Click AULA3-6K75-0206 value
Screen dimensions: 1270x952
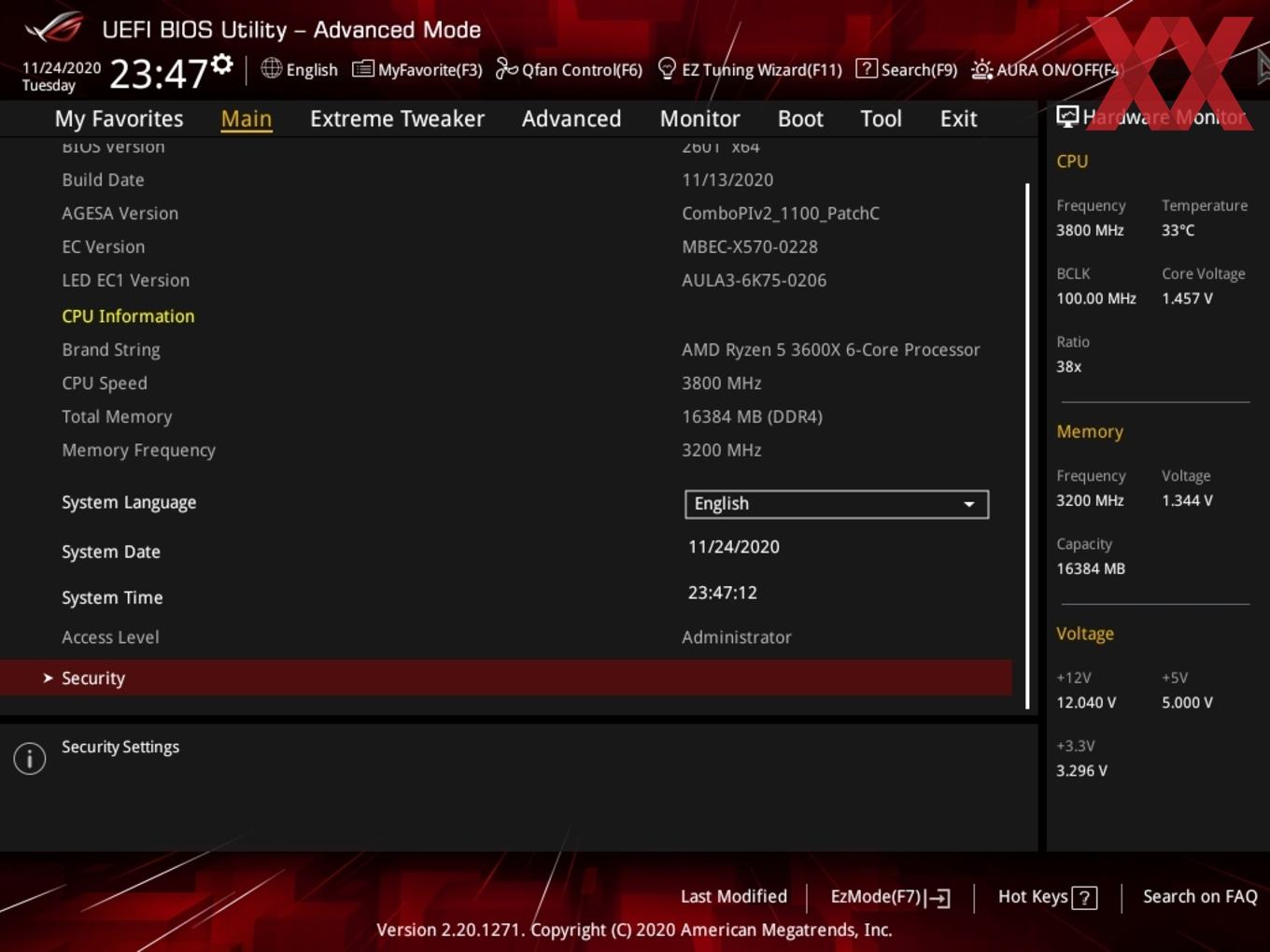tap(755, 280)
